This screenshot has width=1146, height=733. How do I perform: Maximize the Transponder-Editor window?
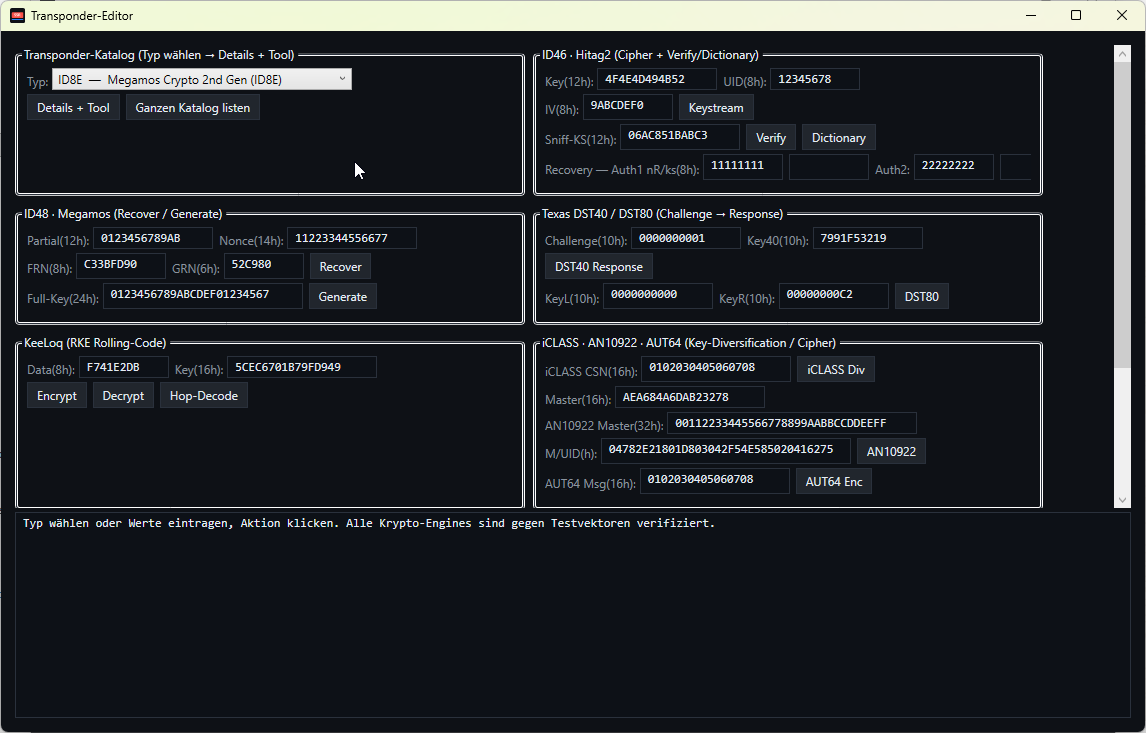click(x=1076, y=15)
